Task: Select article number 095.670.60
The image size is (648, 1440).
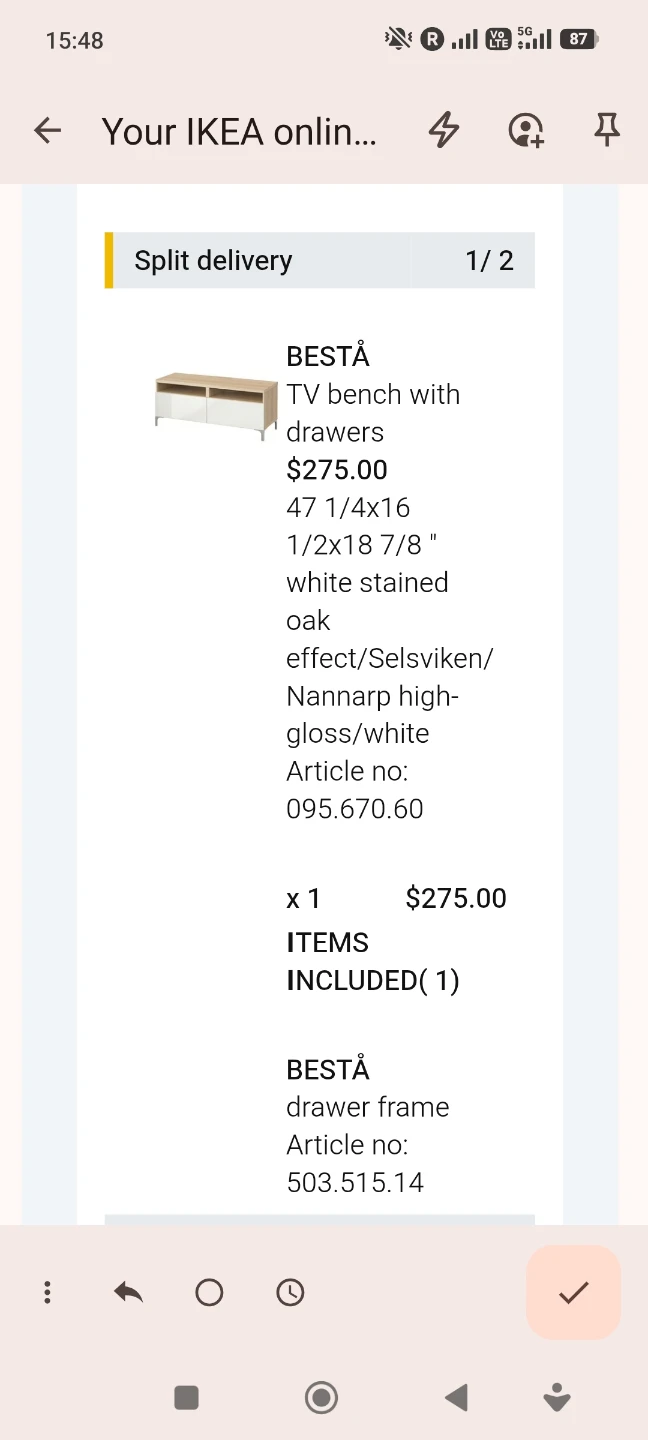Action: click(355, 808)
